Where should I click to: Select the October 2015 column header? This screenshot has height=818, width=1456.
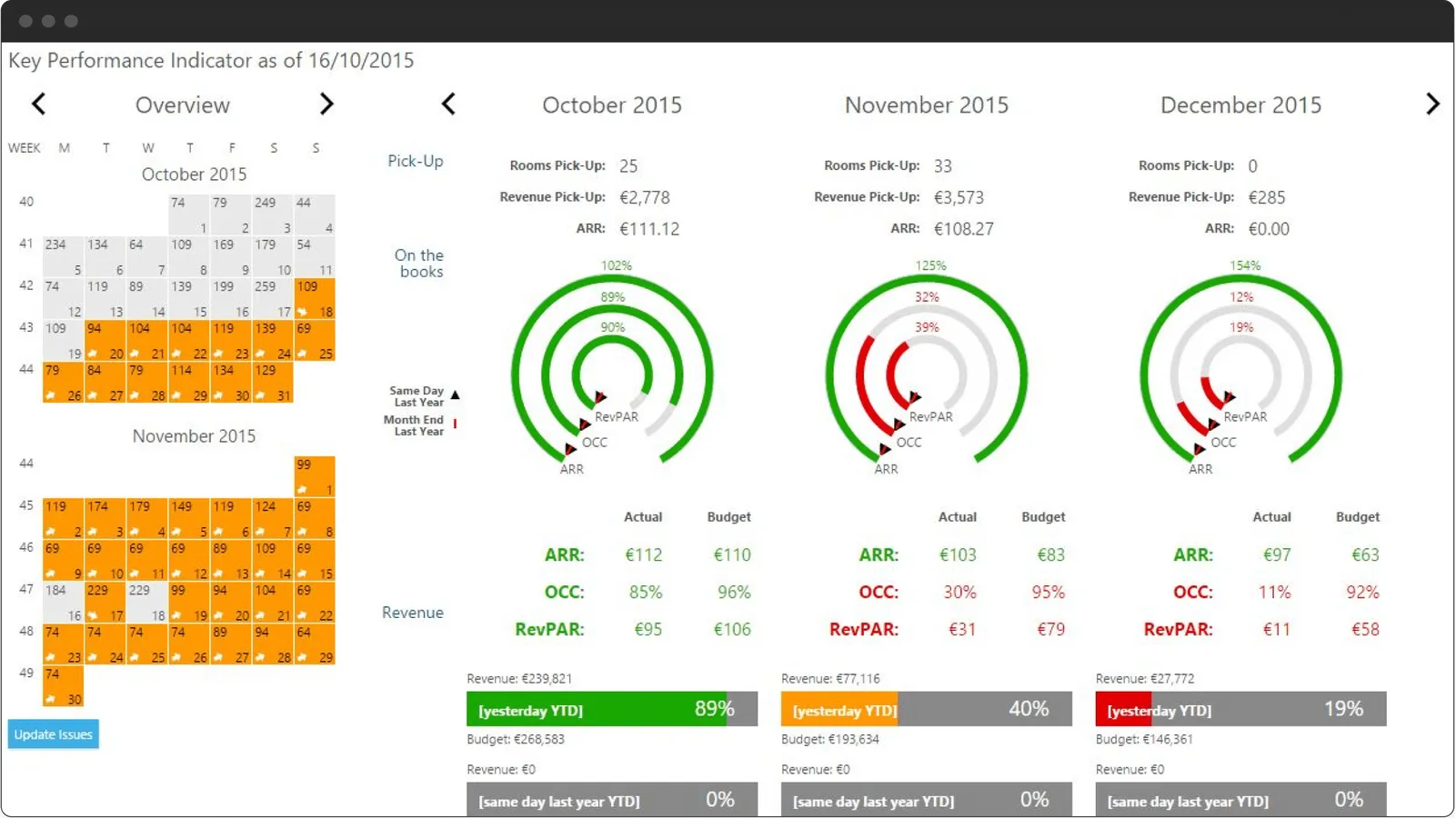tap(612, 105)
